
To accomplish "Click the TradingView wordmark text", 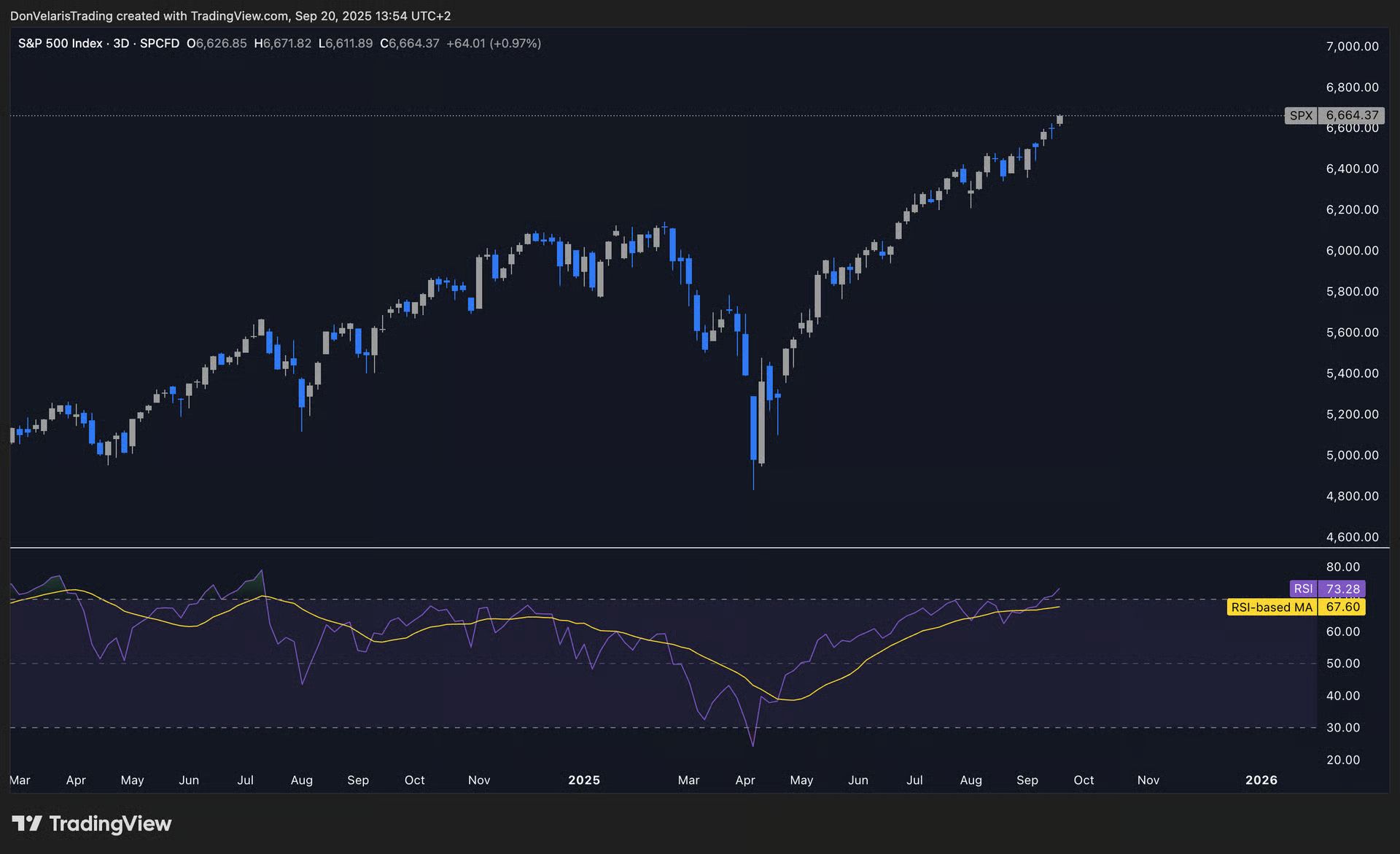I will (110, 824).
